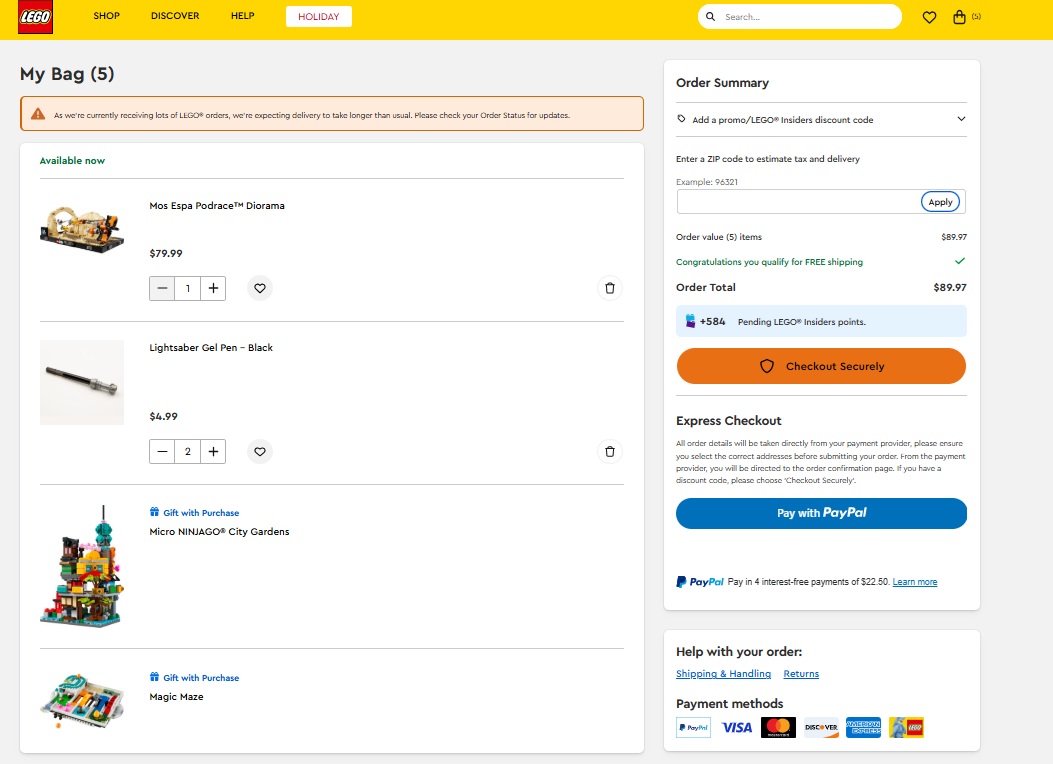Focus the ZIP code input field
Viewport: 1053px width, 764px height.
click(x=797, y=201)
